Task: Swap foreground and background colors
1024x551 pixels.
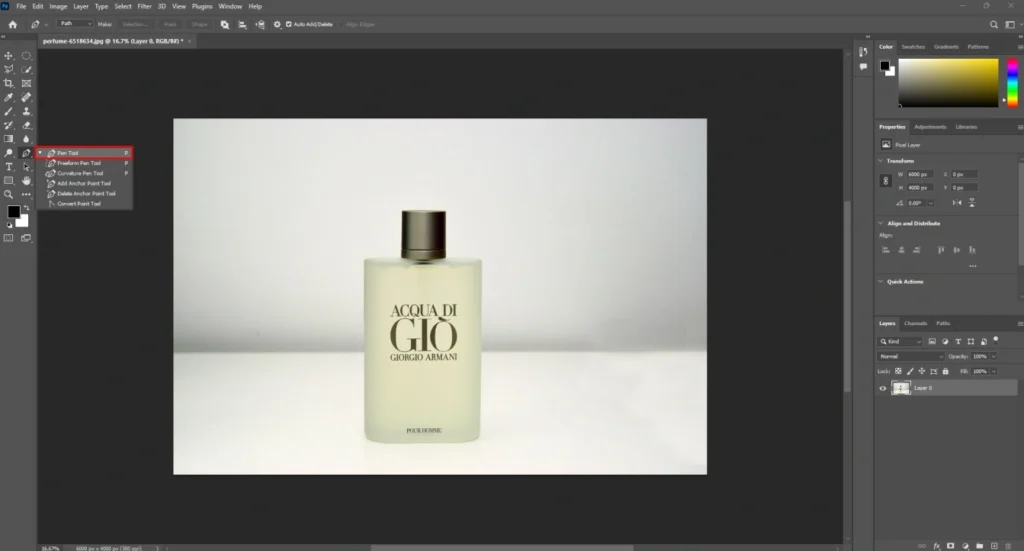Action: pos(27,208)
